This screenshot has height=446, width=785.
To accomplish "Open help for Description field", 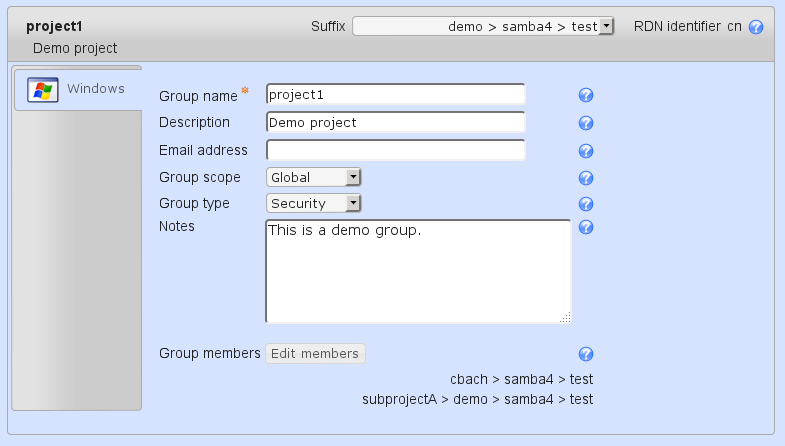I will [587, 123].
